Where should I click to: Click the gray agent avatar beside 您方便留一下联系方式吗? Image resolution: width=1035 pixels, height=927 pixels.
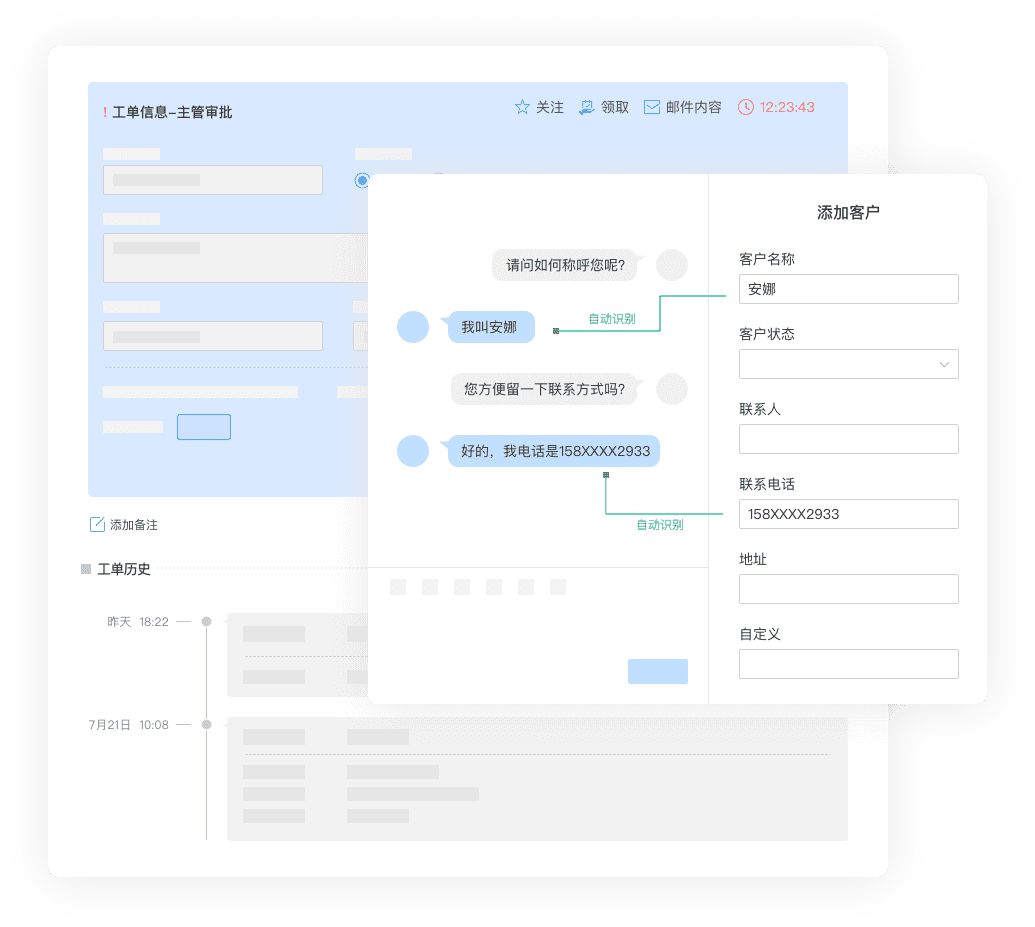click(x=672, y=389)
